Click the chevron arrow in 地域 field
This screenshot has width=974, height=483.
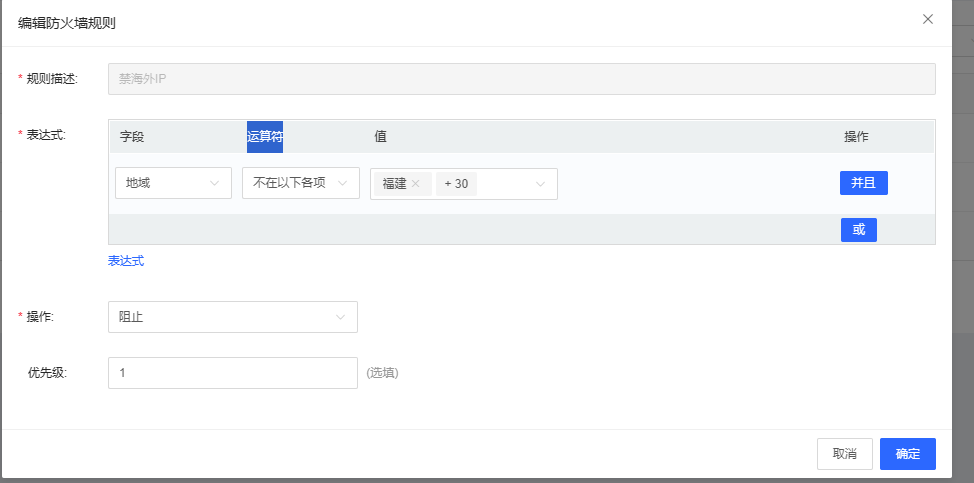pyautogui.click(x=215, y=184)
